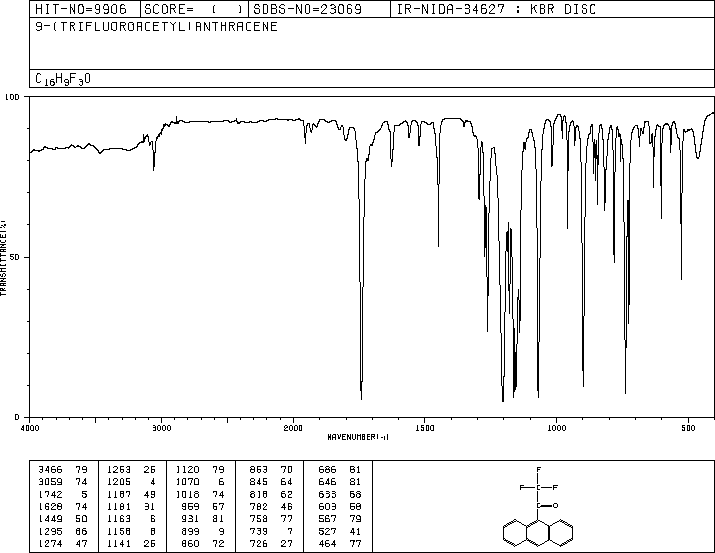Click the 1274 peak entry in table
Image resolution: width=715 pixels, height=553 pixels.
point(64,544)
